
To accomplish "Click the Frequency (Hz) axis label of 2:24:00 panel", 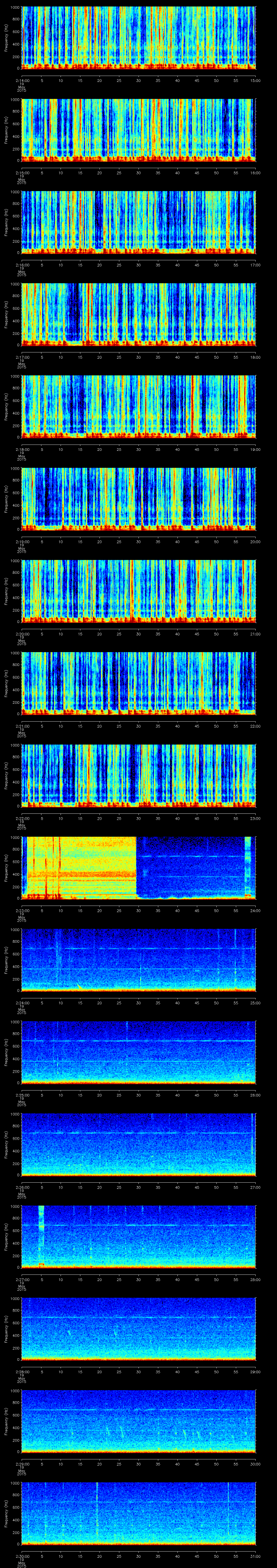I will 6,960.
